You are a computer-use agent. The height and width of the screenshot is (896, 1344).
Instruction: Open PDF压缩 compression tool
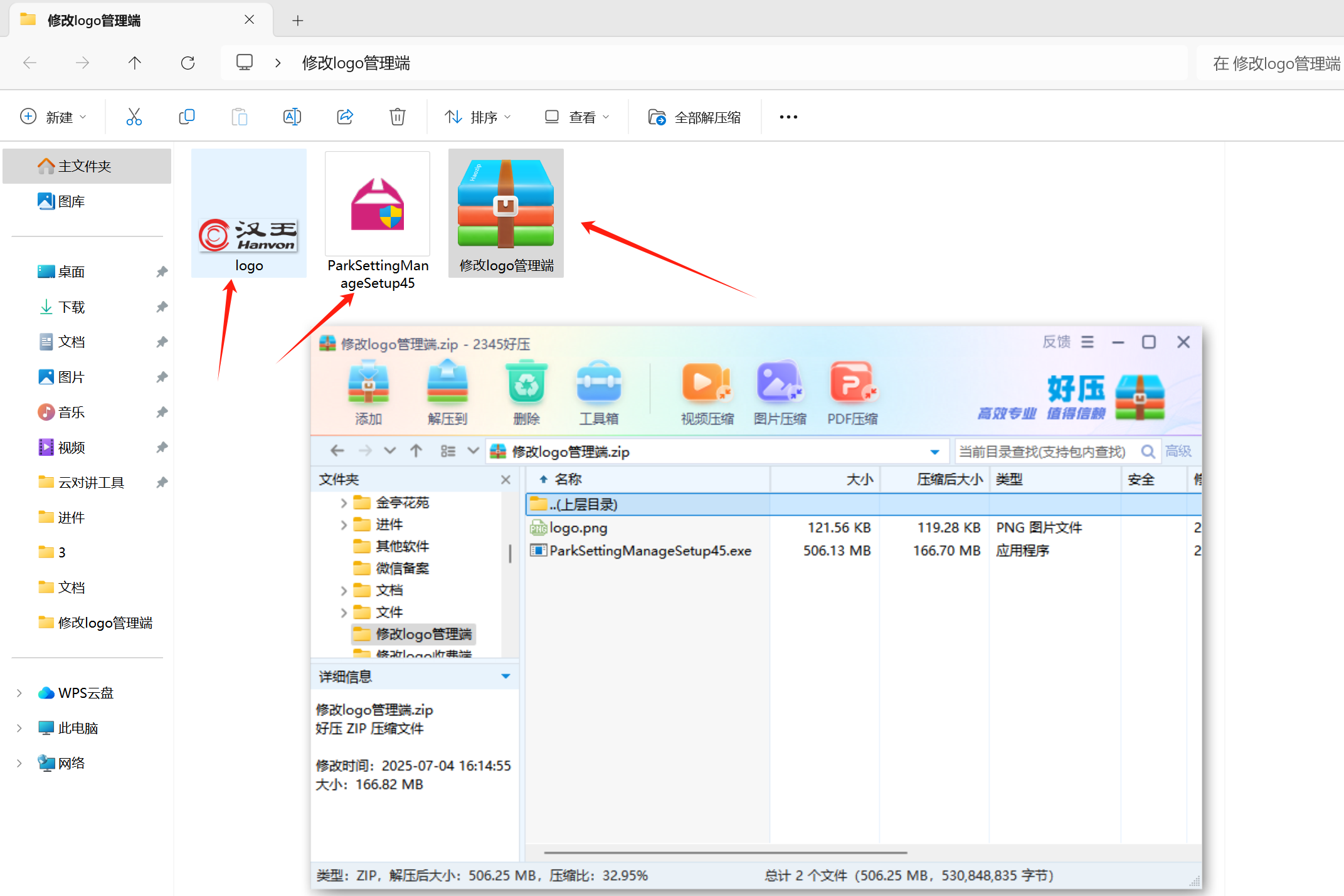pos(852,393)
